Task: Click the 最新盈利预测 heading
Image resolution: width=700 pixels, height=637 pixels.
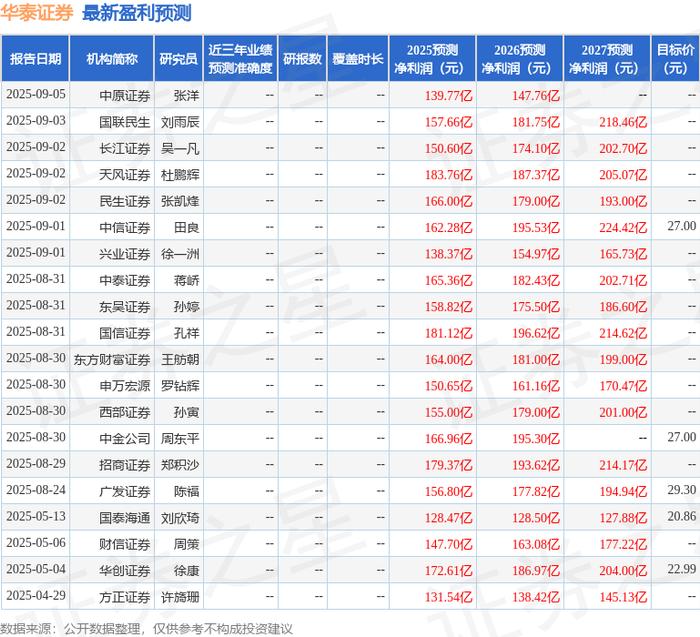Action: [137, 13]
